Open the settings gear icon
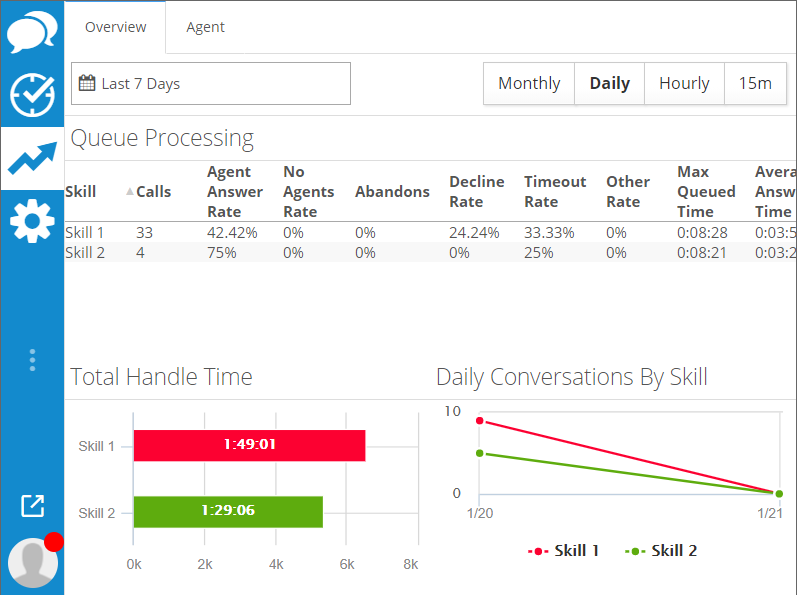 (x=32, y=220)
